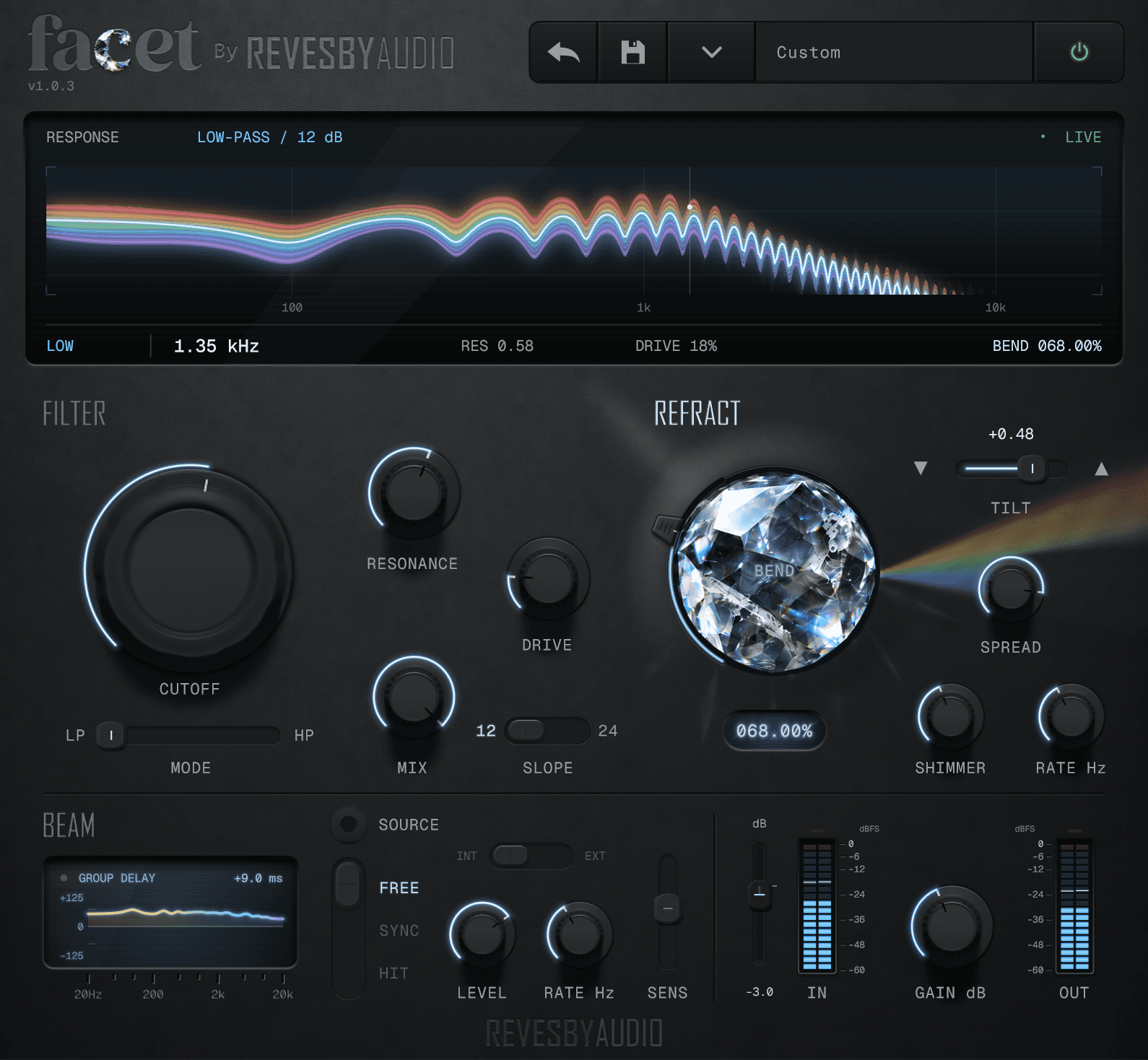Click the Beam Rate Hz knob
This screenshot has width=1148, height=1060.
coord(579,934)
